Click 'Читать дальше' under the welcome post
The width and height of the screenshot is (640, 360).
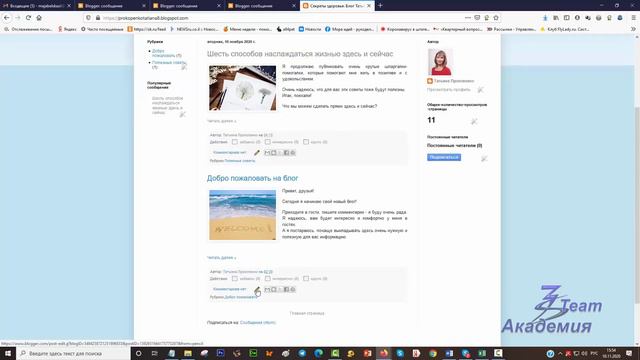(x=221, y=258)
